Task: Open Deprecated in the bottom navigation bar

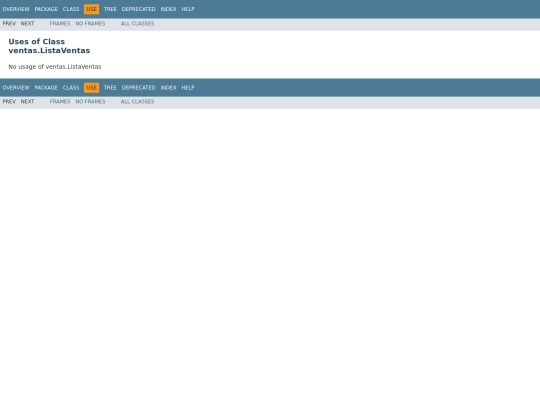Action: (x=138, y=88)
